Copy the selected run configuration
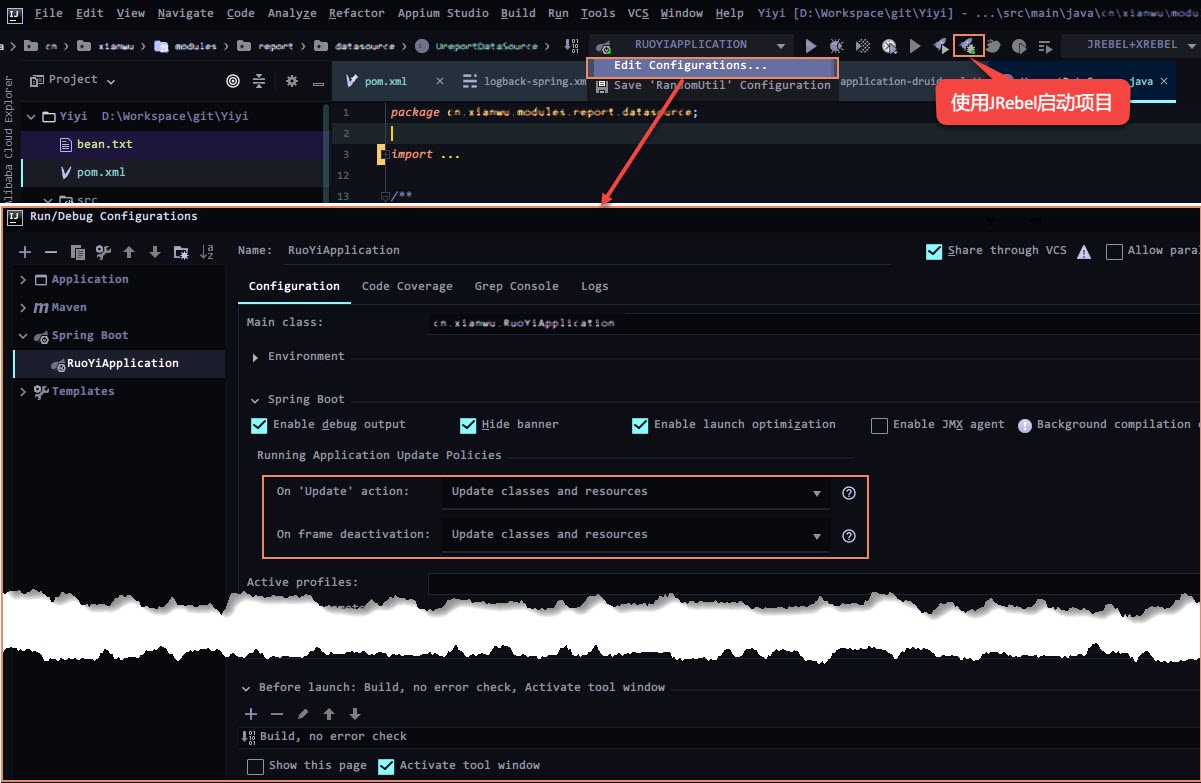This screenshot has width=1201, height=783. coord(77,252)
